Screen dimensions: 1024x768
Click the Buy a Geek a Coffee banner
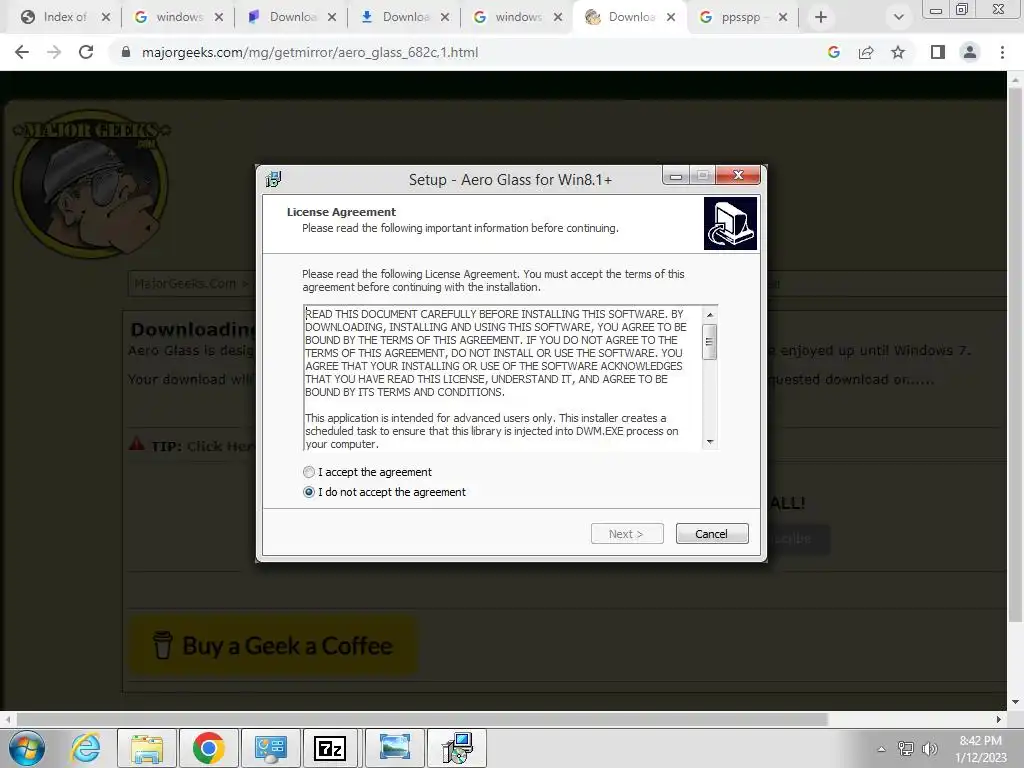tap(273, 645)
